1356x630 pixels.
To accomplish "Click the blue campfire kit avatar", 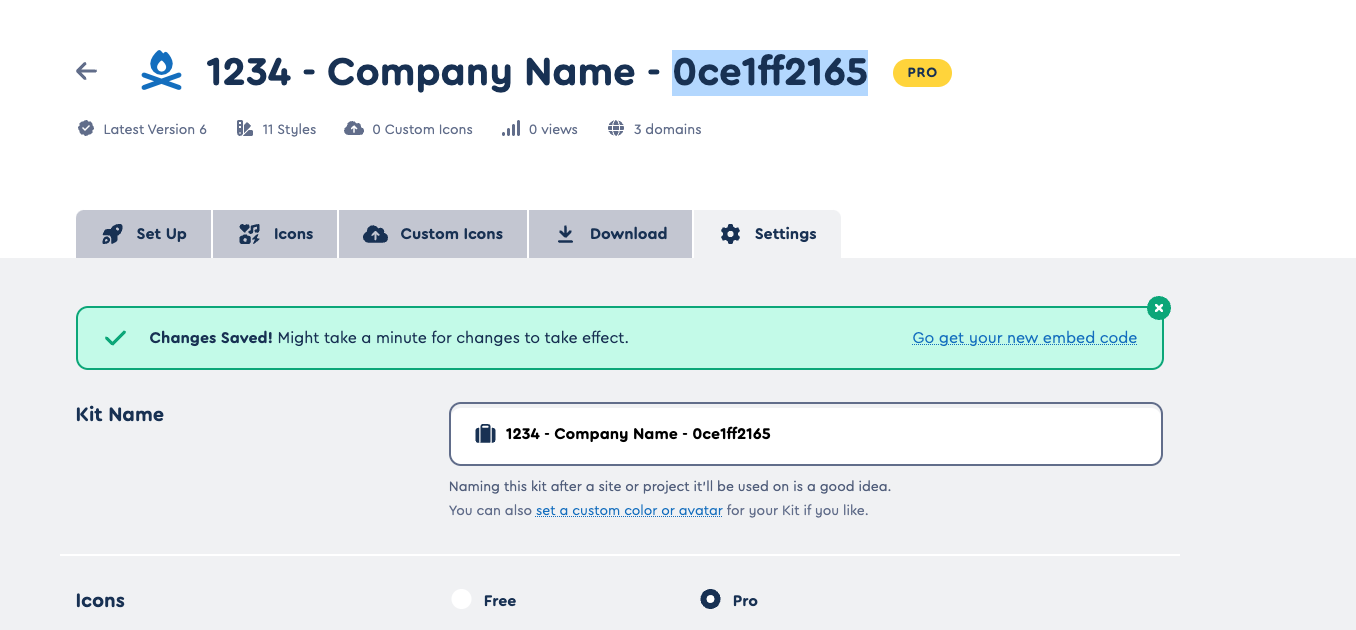I will [x=161, y=71].
